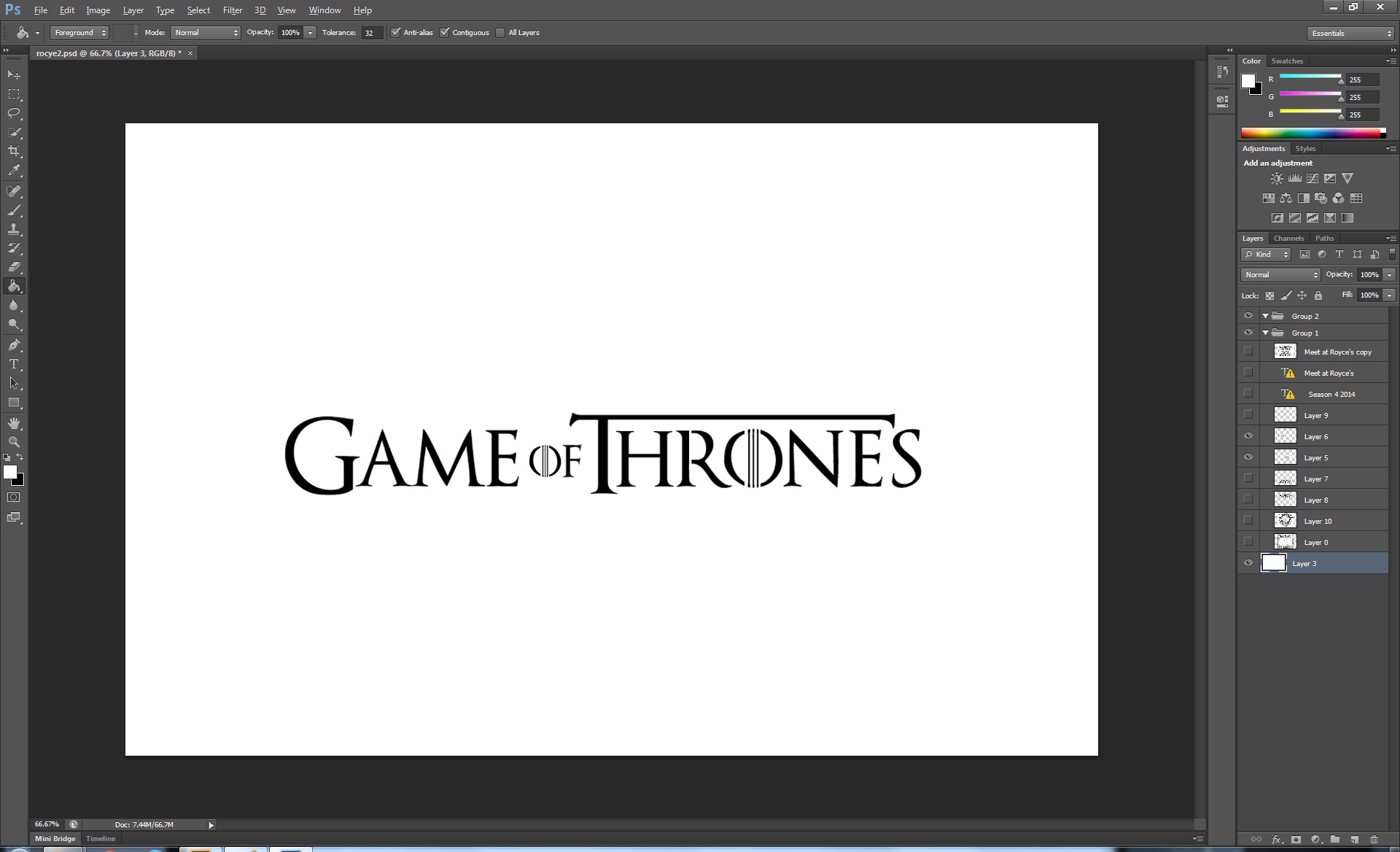This screenshot has height=852, width=1400.
Task: Select the Path Selection tool
Action: point(14,383)
